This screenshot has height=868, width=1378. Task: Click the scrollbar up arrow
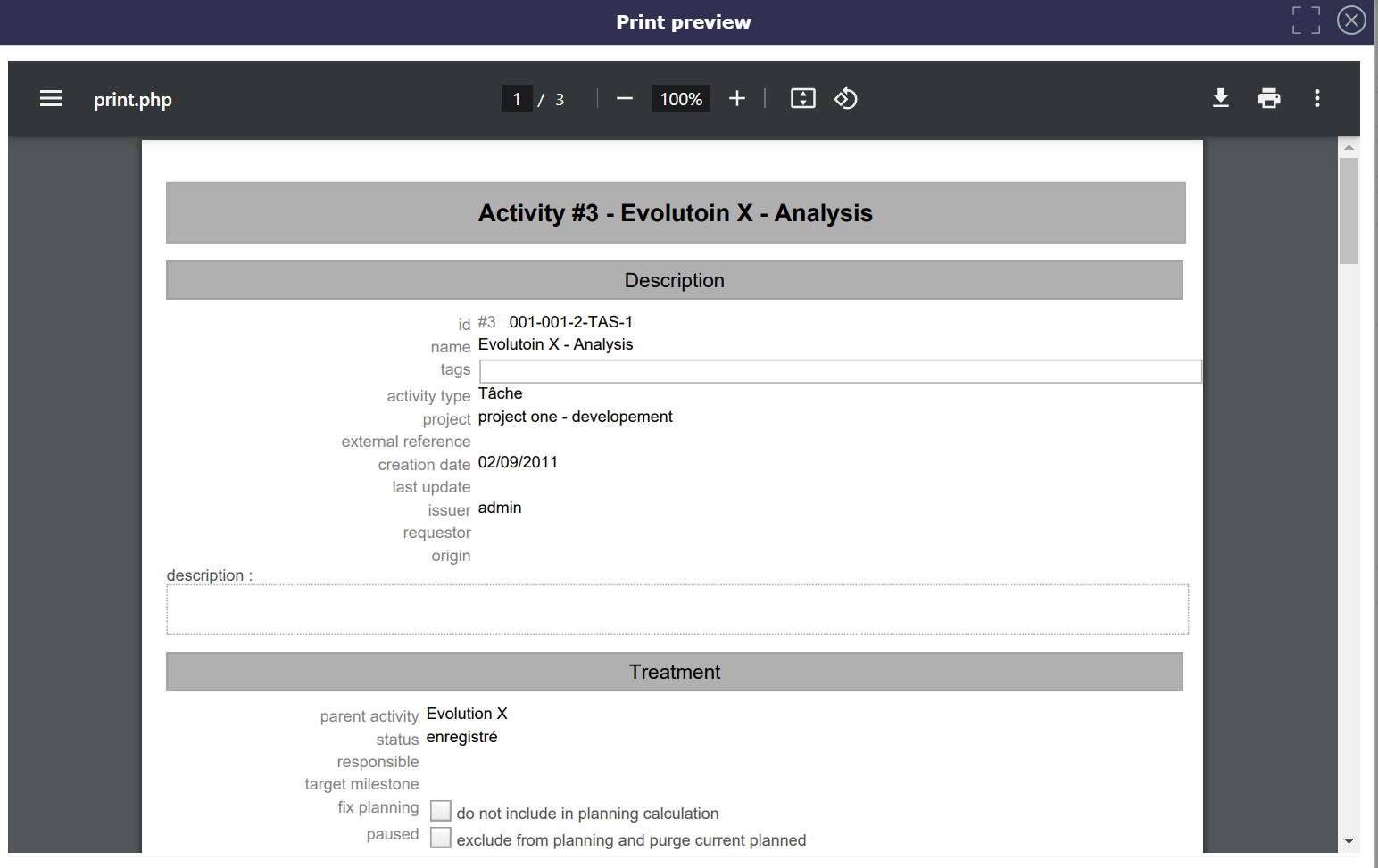tap(1349, 147)
